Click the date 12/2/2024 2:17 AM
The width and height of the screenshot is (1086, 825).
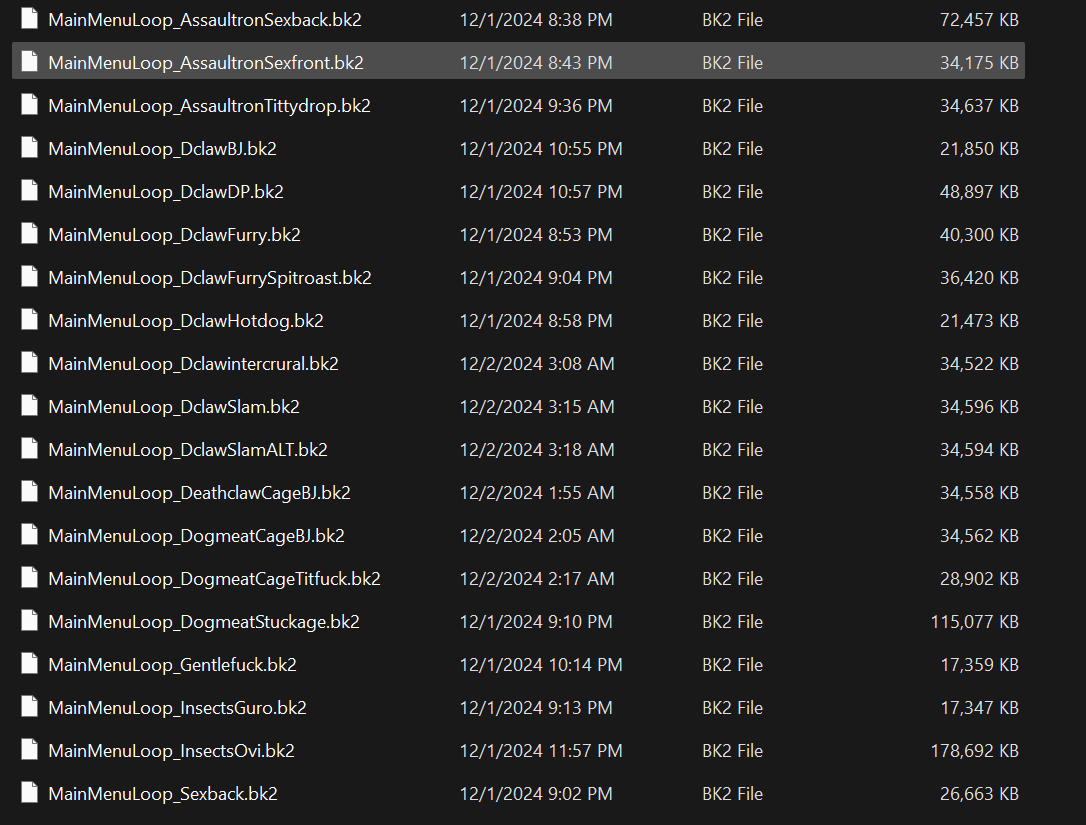[x=537, y=578]
